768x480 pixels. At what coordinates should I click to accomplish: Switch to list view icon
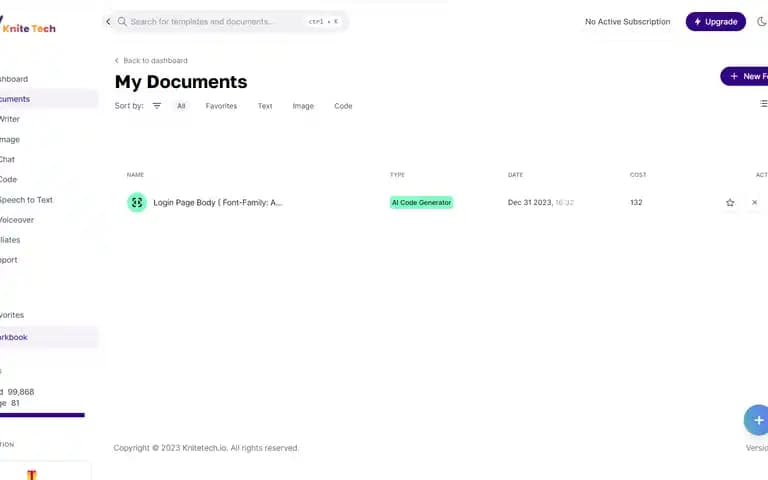tap(764, 103)
